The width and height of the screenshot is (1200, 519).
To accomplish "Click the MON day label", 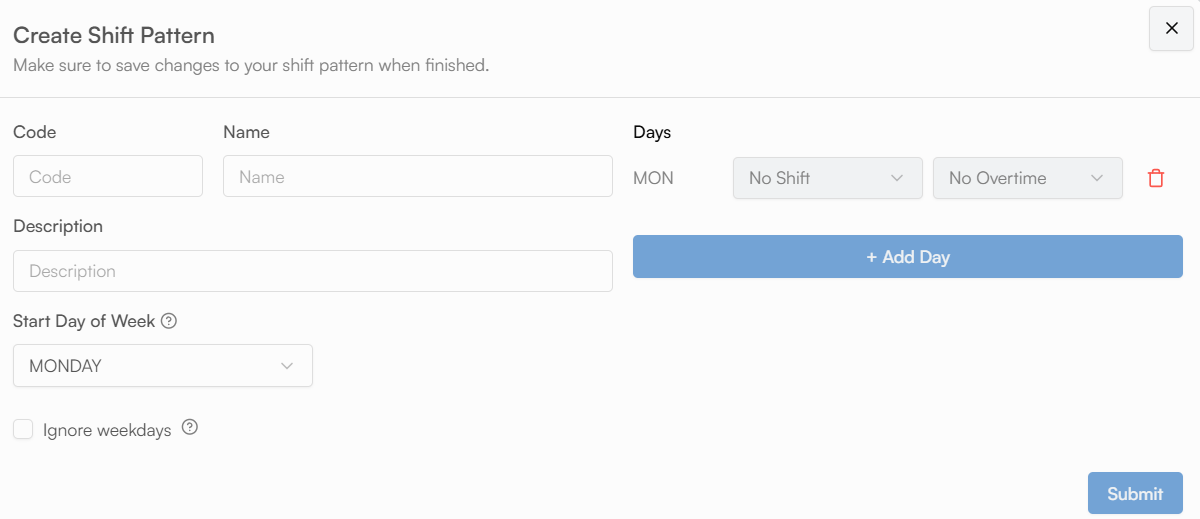I will (x=653, y=178).
